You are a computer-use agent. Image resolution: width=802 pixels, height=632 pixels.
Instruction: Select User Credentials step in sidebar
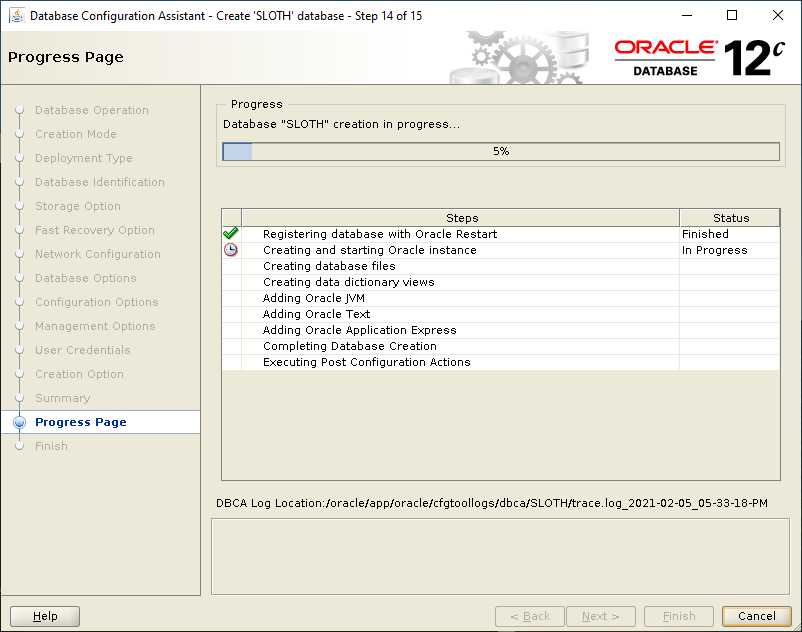[82, 350]
